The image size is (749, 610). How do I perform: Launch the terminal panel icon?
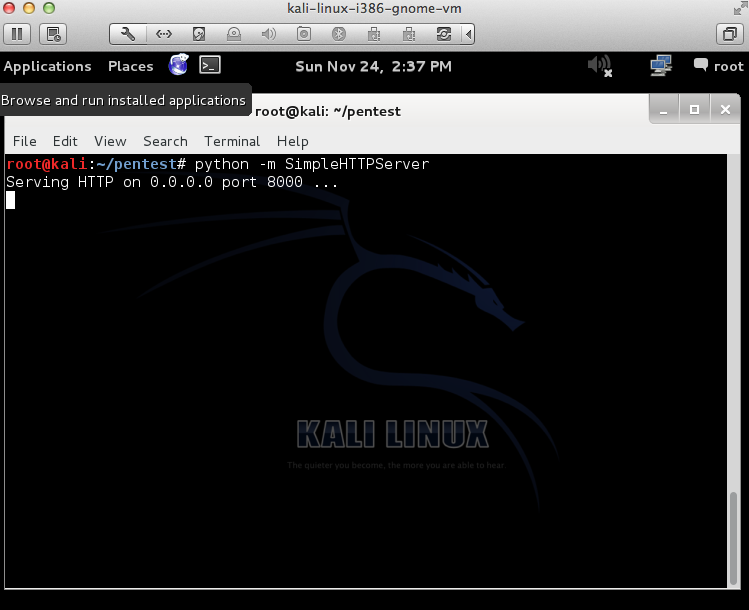[x=210, y=65]
